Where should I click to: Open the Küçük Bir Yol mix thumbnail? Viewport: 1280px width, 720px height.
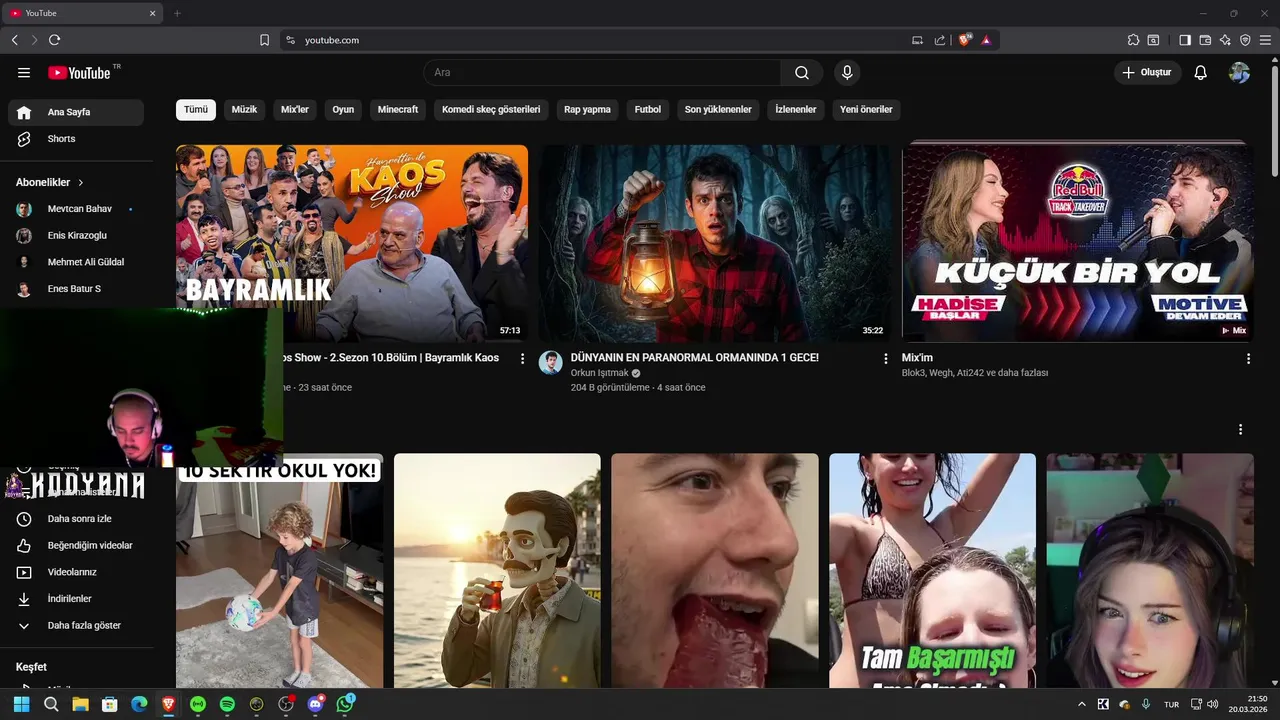1078,243
